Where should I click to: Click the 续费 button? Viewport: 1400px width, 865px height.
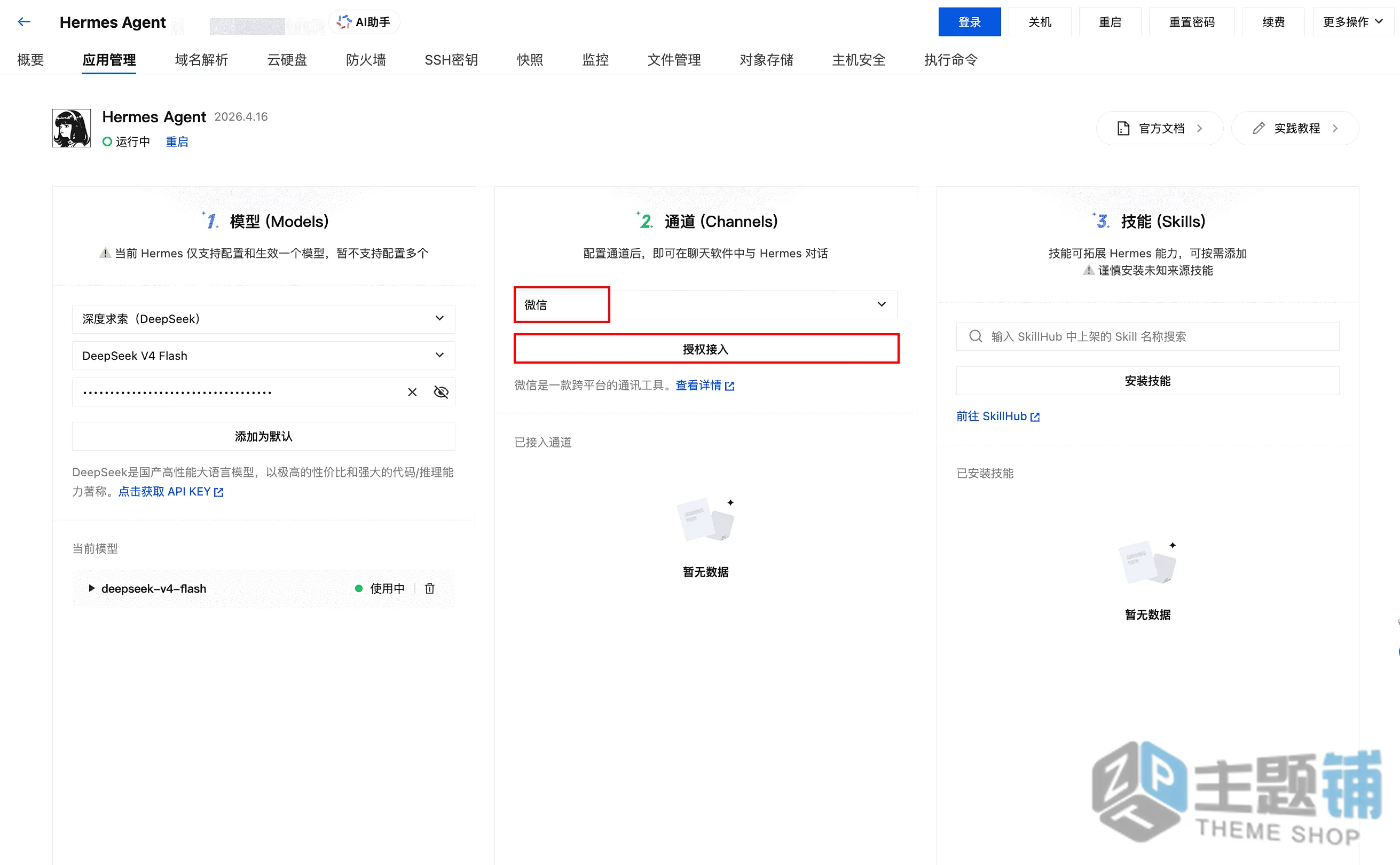1273,22
